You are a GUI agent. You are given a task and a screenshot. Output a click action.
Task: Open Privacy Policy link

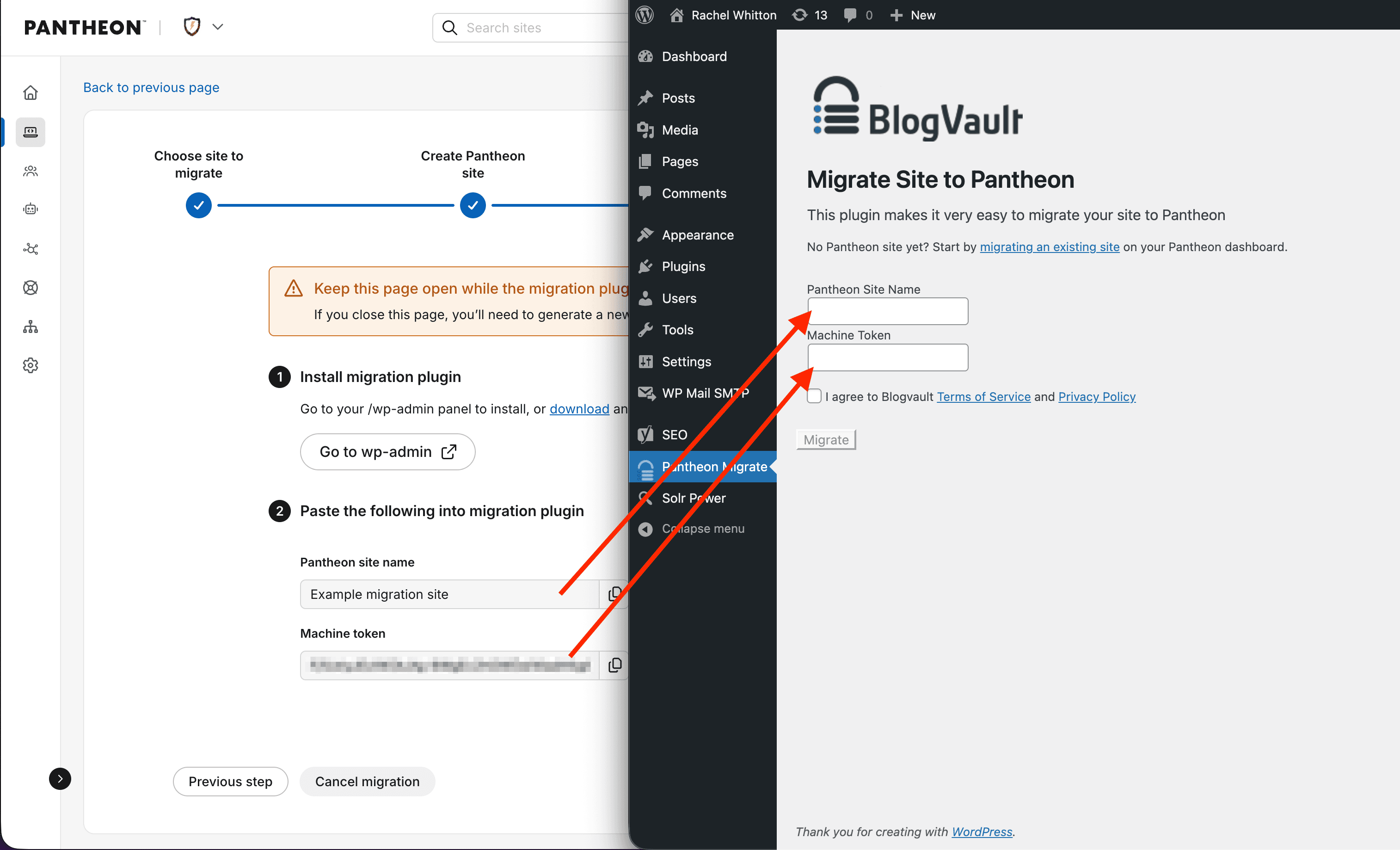point(1097,397)
